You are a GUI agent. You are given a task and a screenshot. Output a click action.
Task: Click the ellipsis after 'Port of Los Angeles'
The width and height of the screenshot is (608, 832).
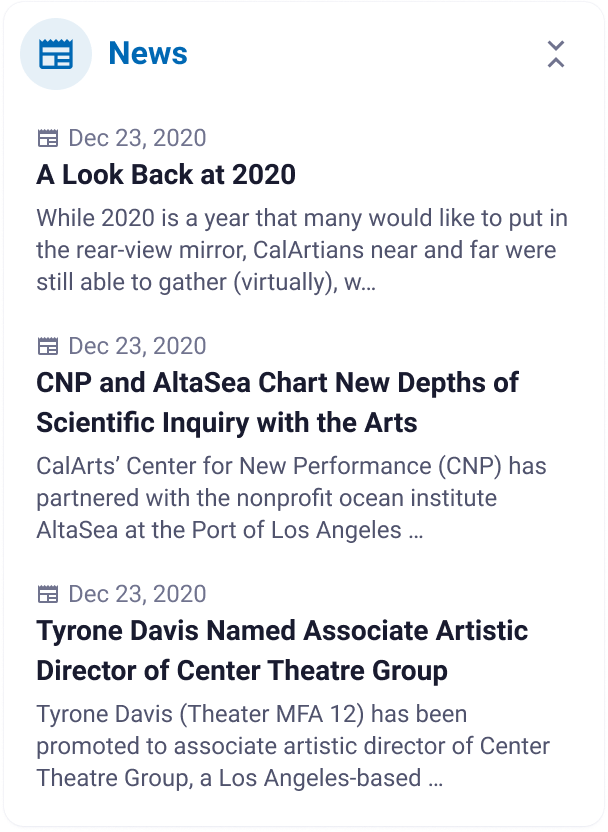click(x=416, y=531)
